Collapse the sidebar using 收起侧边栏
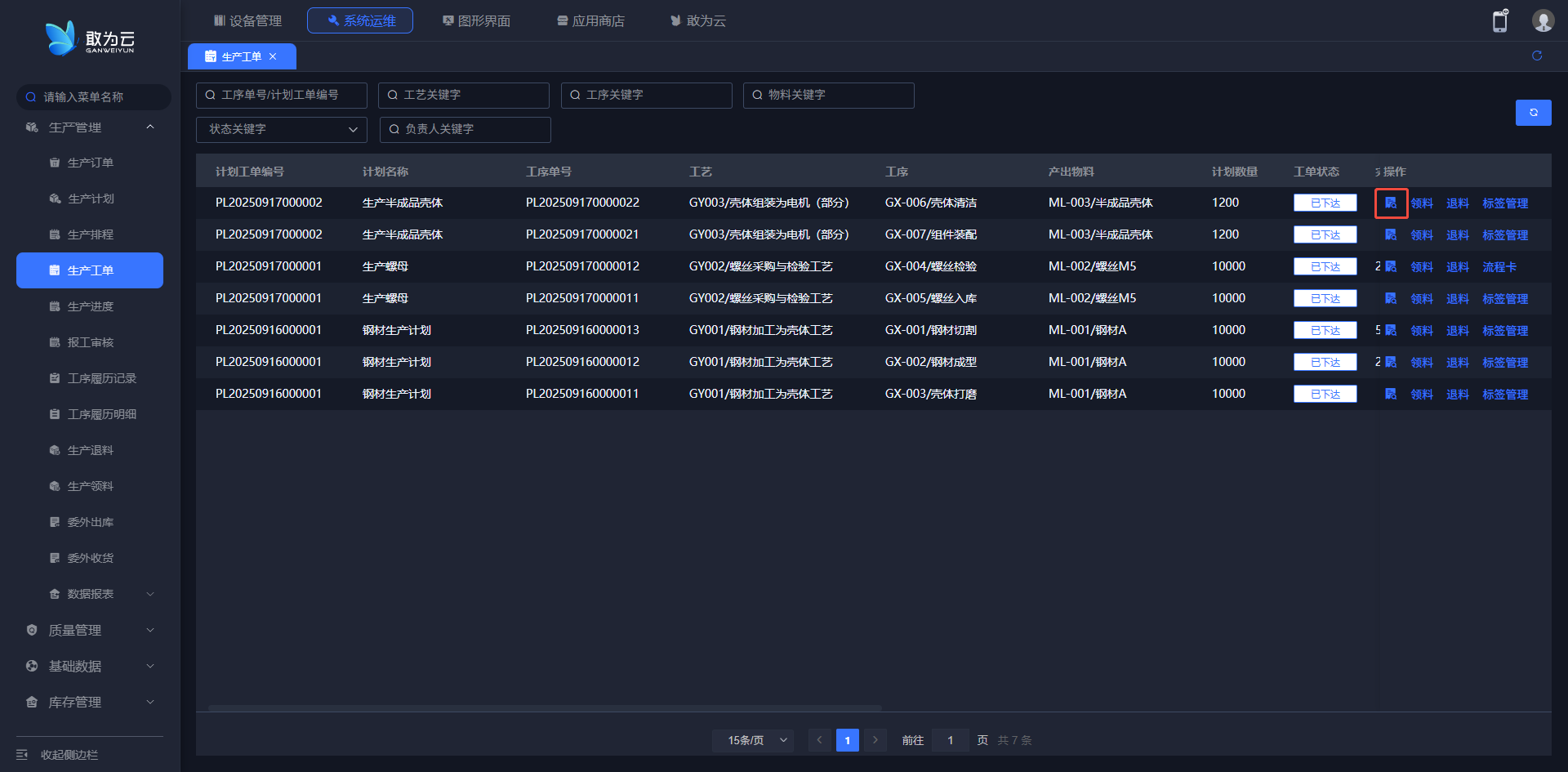The height and width of the screenshot is (772, 1568). (x=69, y=755)
